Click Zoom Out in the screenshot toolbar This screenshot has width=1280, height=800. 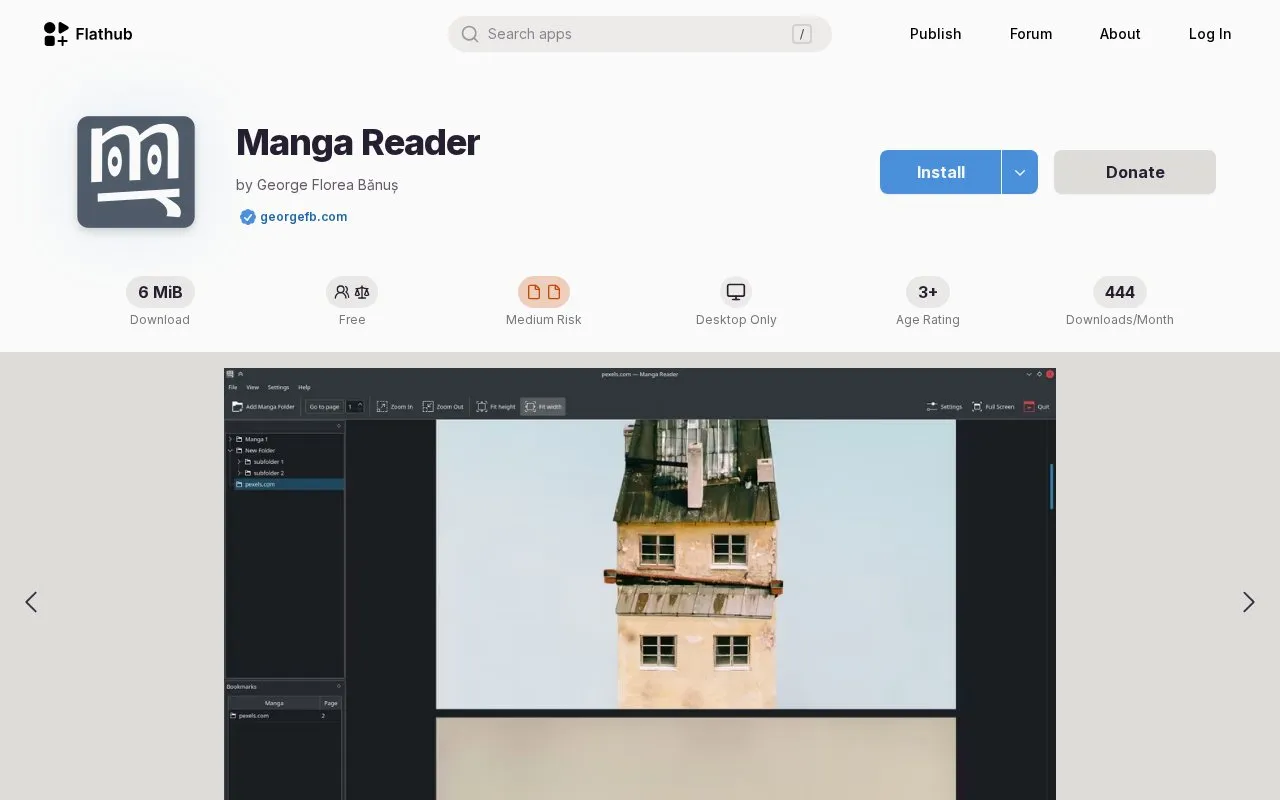tap(443, 407)
